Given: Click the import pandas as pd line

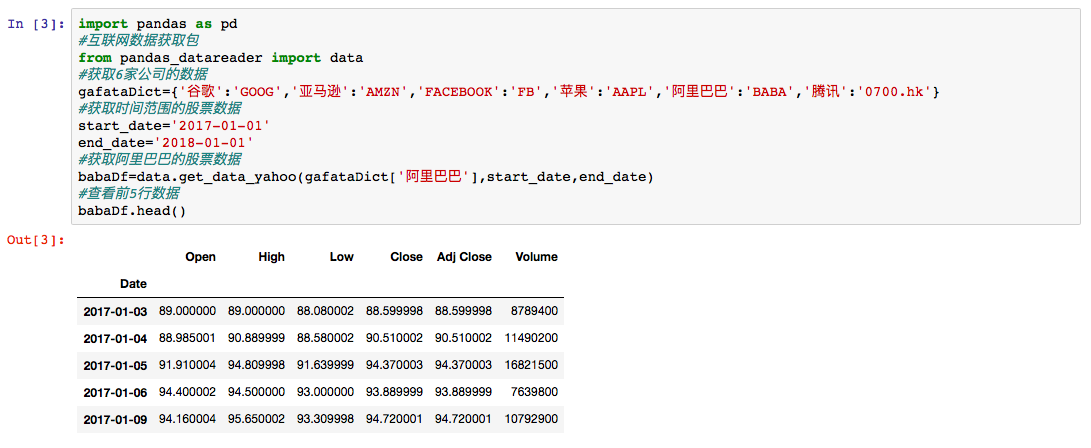Looking at the screenshot, I should 158,24.
